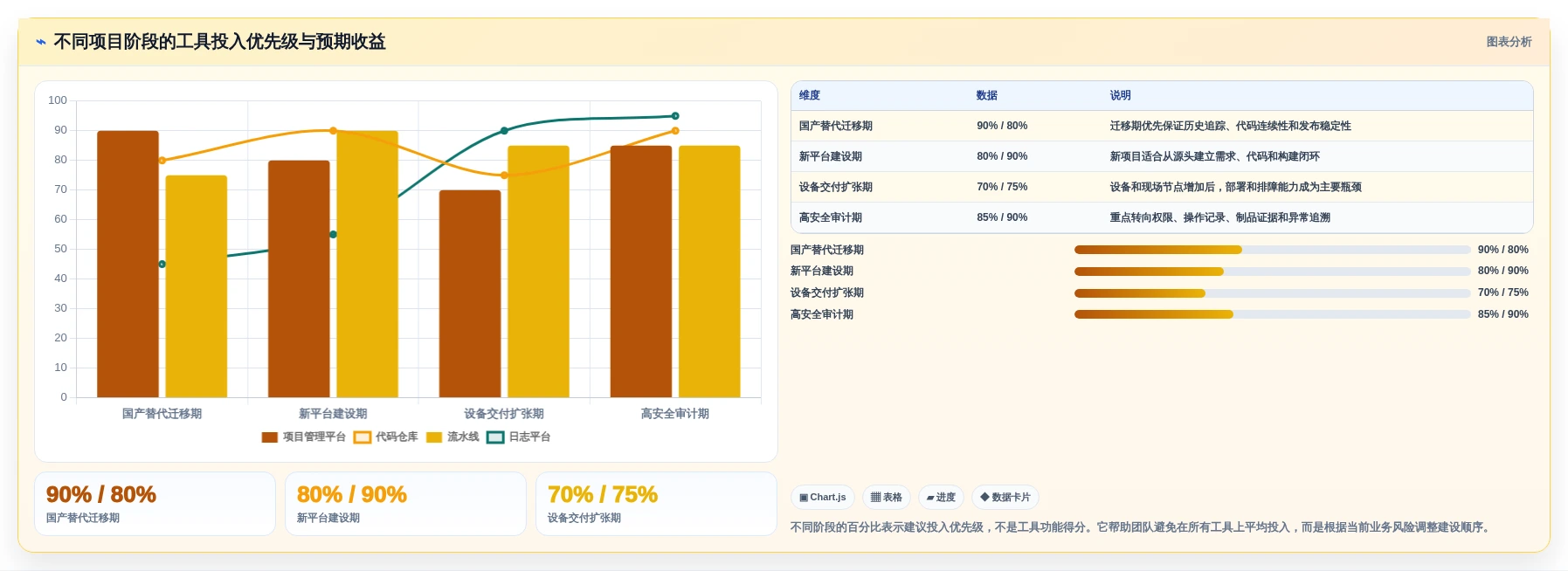The width and height of the screenshot is (1568, 571).
Task: Click the 新平台建设期 x-axis label
Action: point(333,414)
